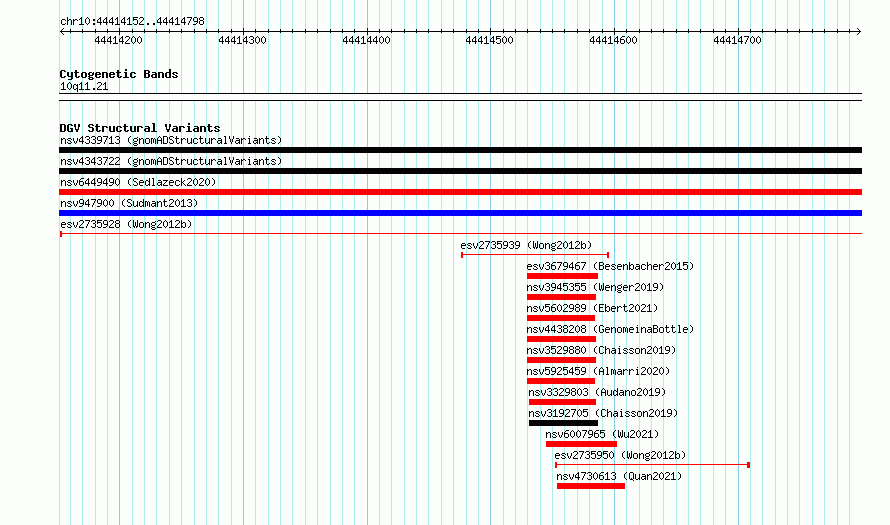Click the DGV Structural Variants track title

140,128
